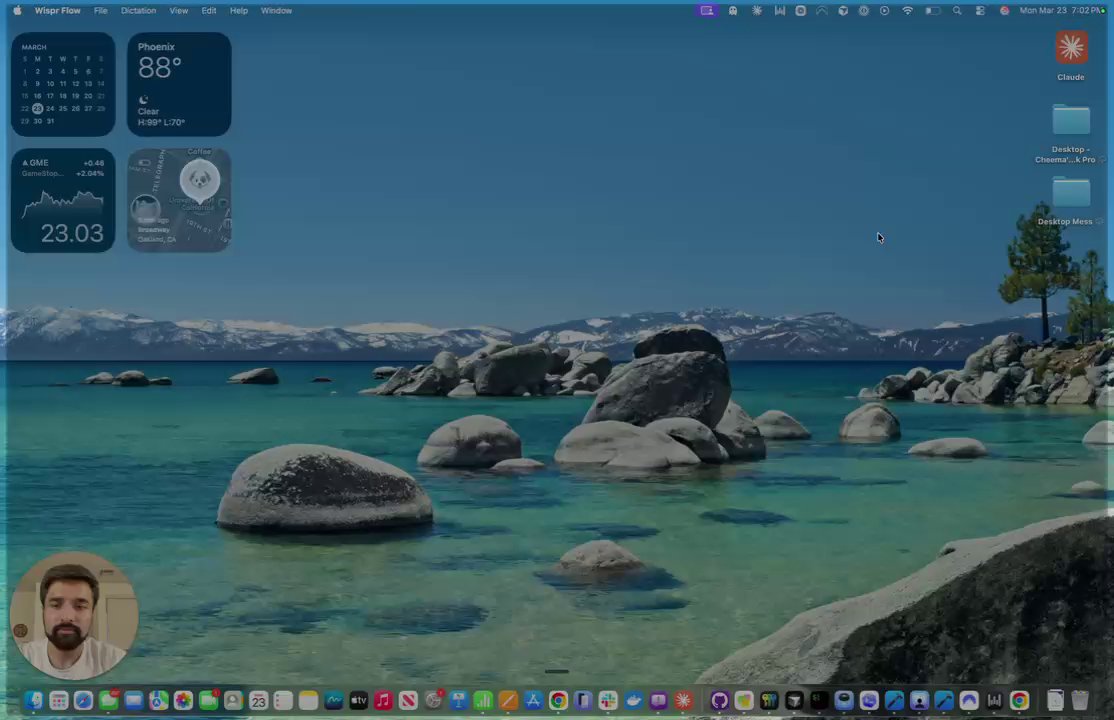Screen dimensions: 1114x720
Task: Open the Help menu
Action: coord(238,11)
